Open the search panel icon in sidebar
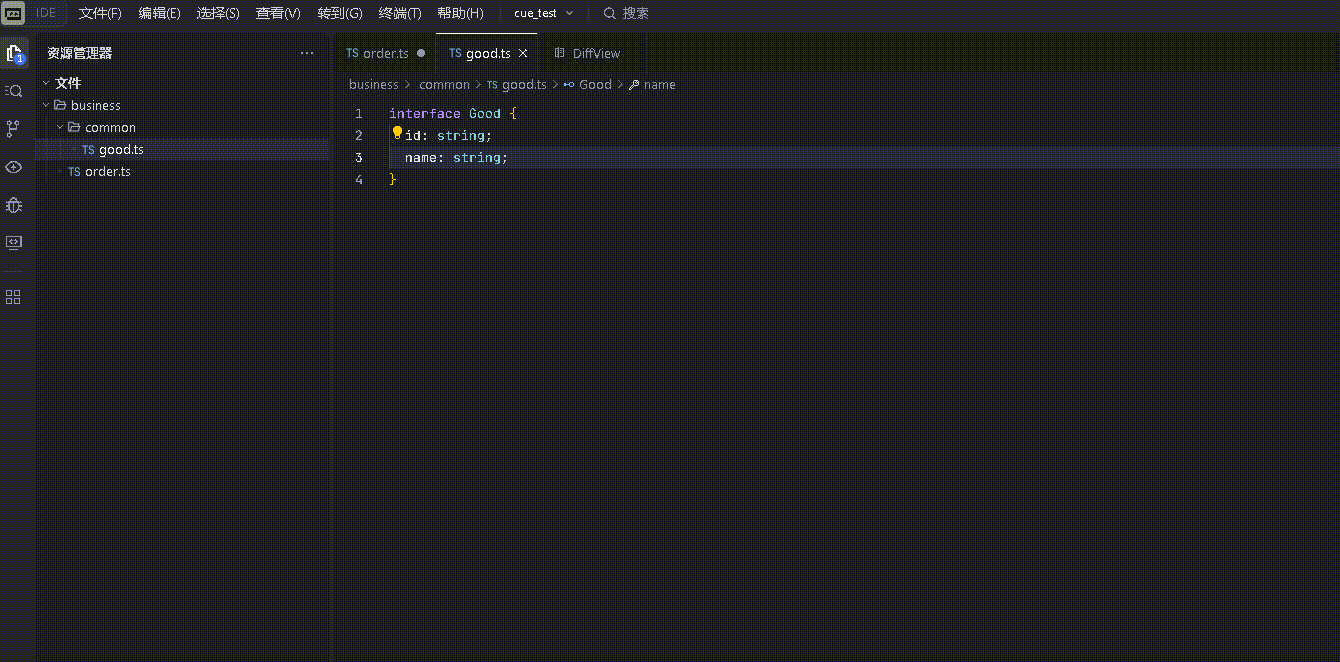Image resolution: width=1340 pixels, height=662 pixels. [14, 91]
